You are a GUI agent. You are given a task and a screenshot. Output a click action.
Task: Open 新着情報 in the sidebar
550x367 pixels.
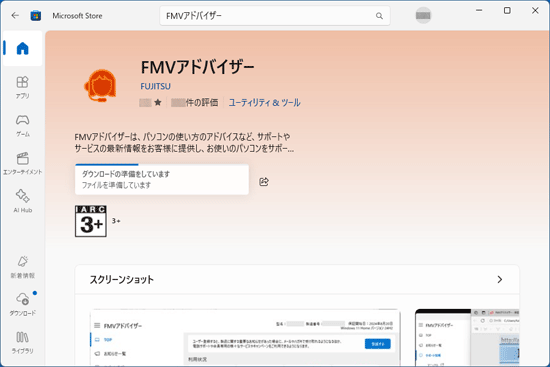[22, 267]
